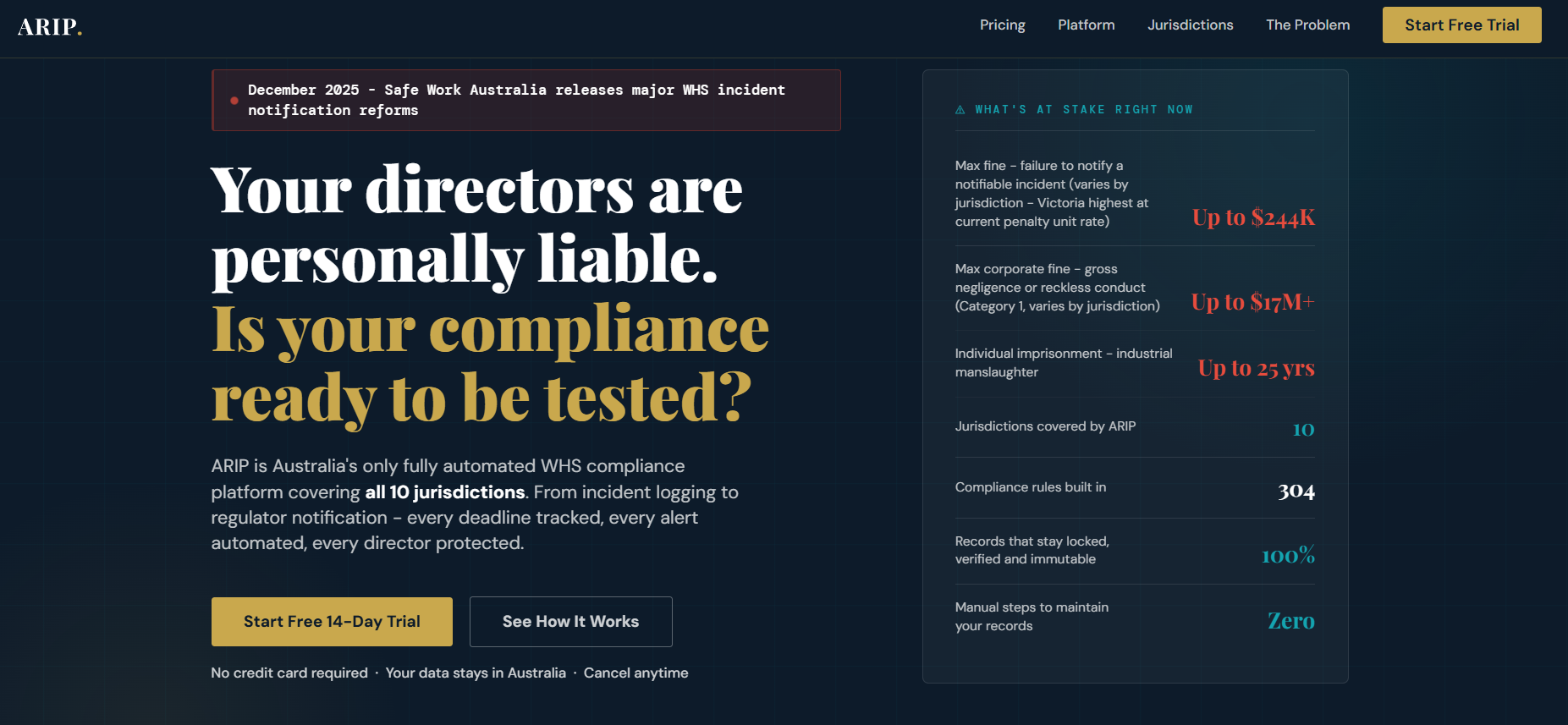Image resolution: width=1568 pixels, height=725 pixels.
Task: Click the Start Free Trial header button
Action: coord(1462,25)
